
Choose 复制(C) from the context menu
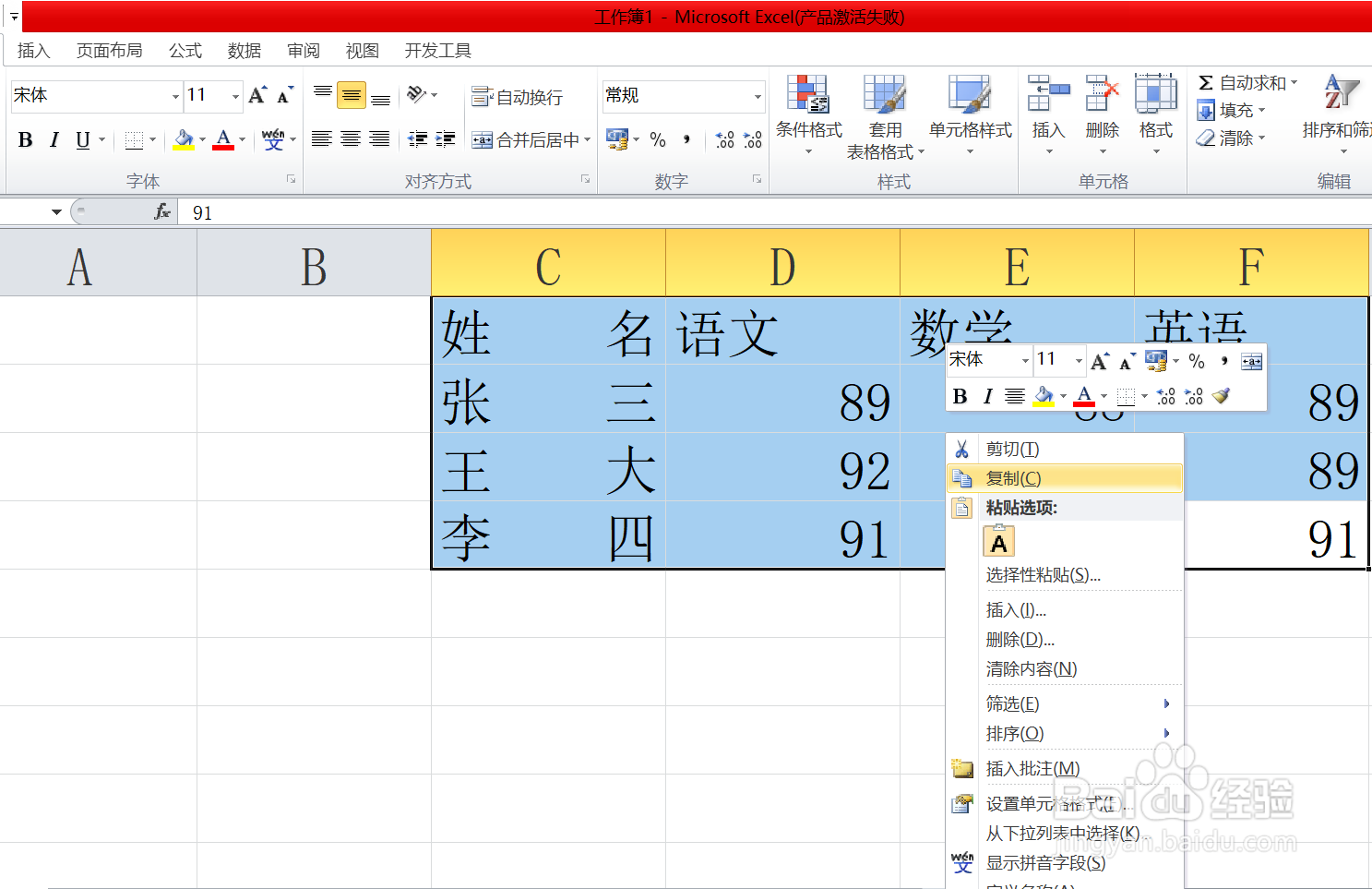(x=1012, y=477)
